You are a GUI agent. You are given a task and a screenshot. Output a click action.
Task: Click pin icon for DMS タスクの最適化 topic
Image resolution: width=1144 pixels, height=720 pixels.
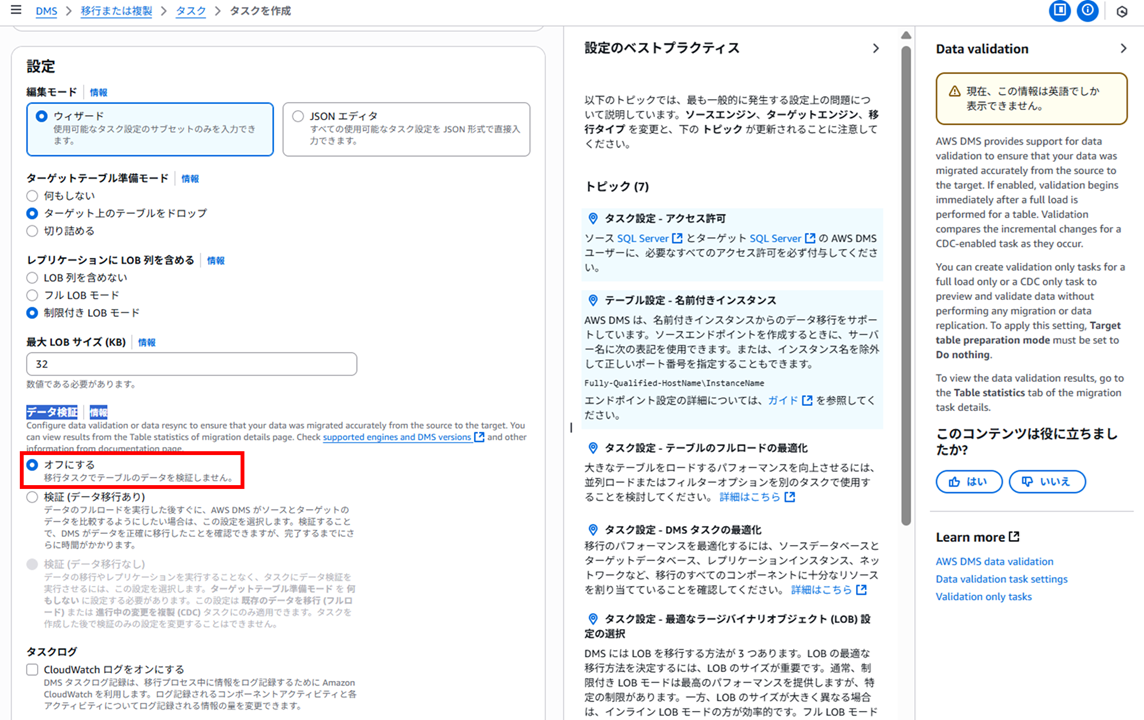(593, 530)
